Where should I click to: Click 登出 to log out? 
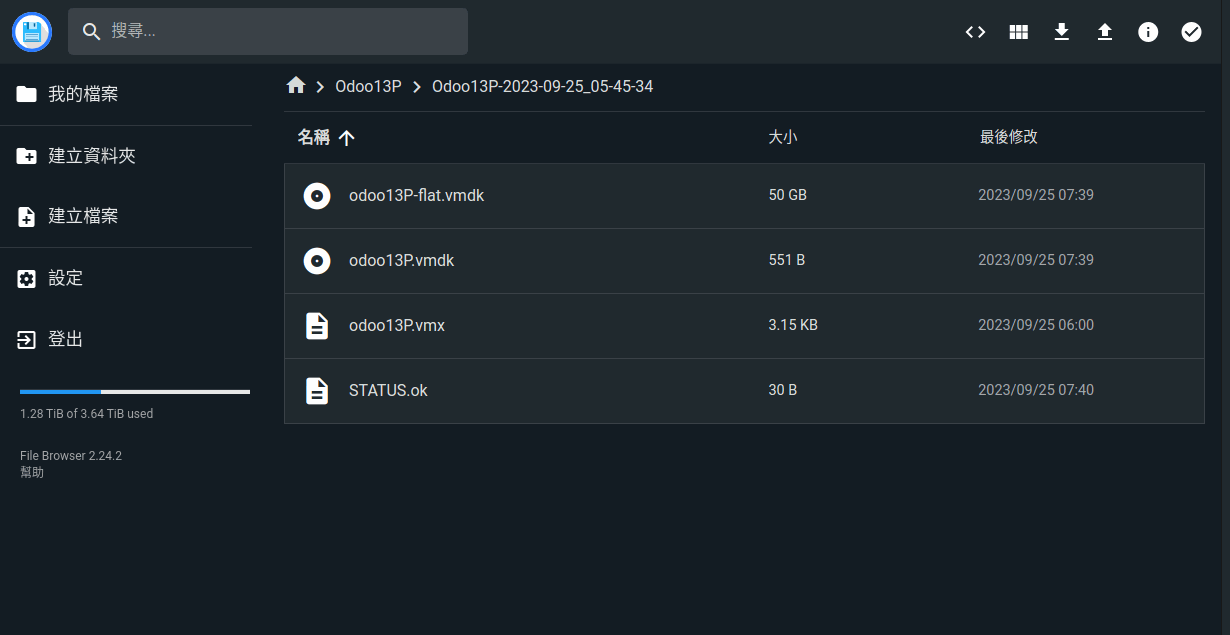click(65, 340)
